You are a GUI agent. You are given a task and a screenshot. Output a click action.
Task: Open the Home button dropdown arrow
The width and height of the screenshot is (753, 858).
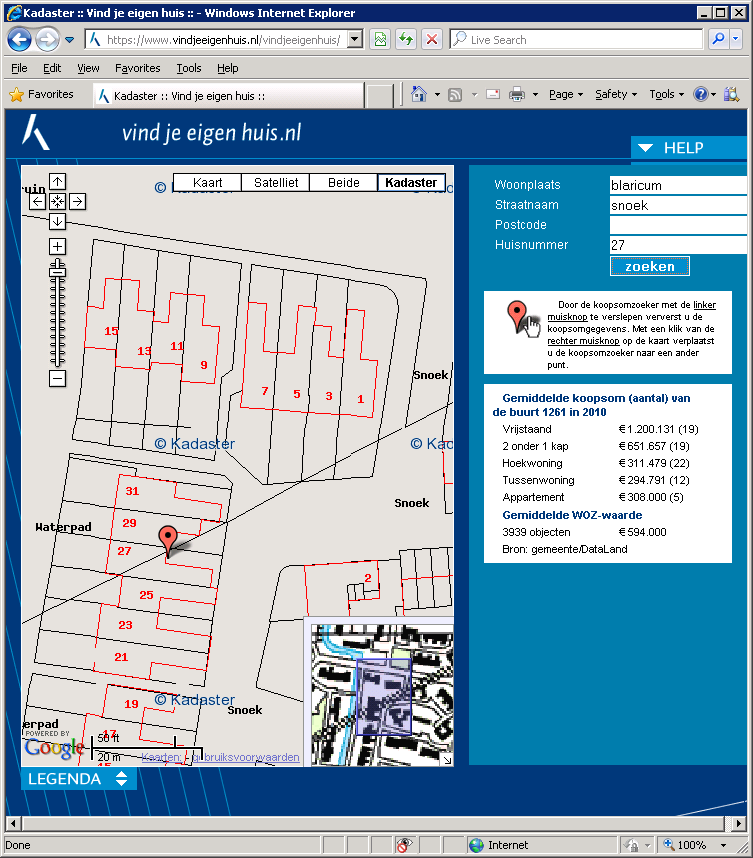(x=437, y=95)
